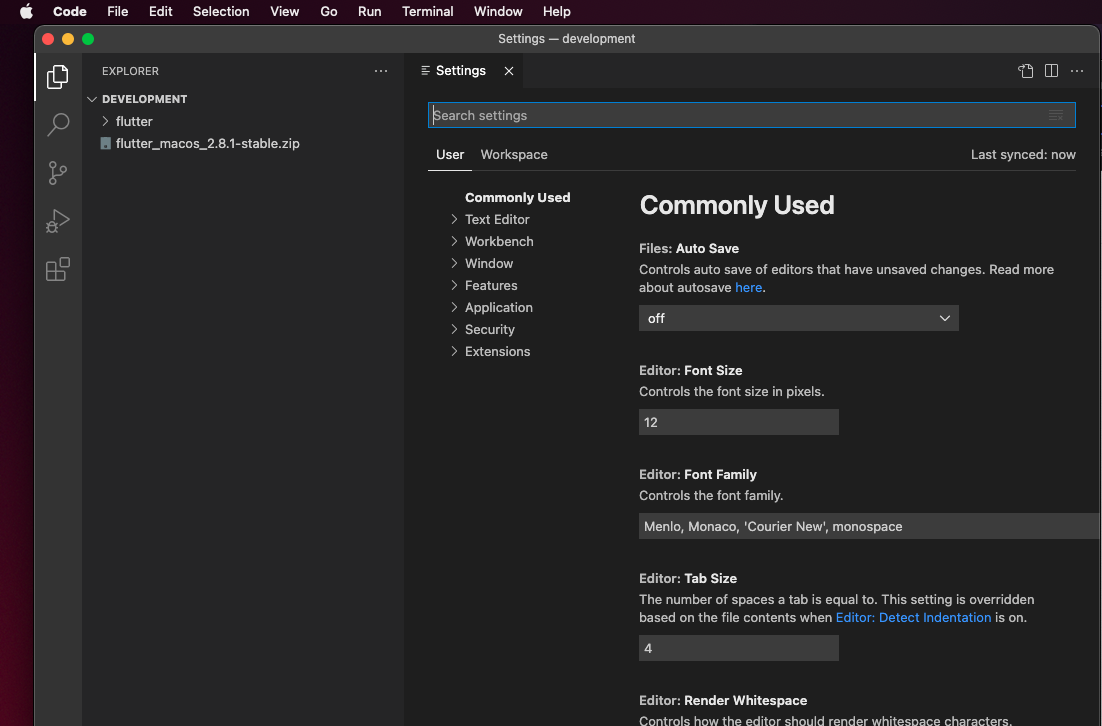Image resolution: width=1102 pixels, height=726 pixels.
Task: Open the Run and Debug view
Action: click(58, 221)
